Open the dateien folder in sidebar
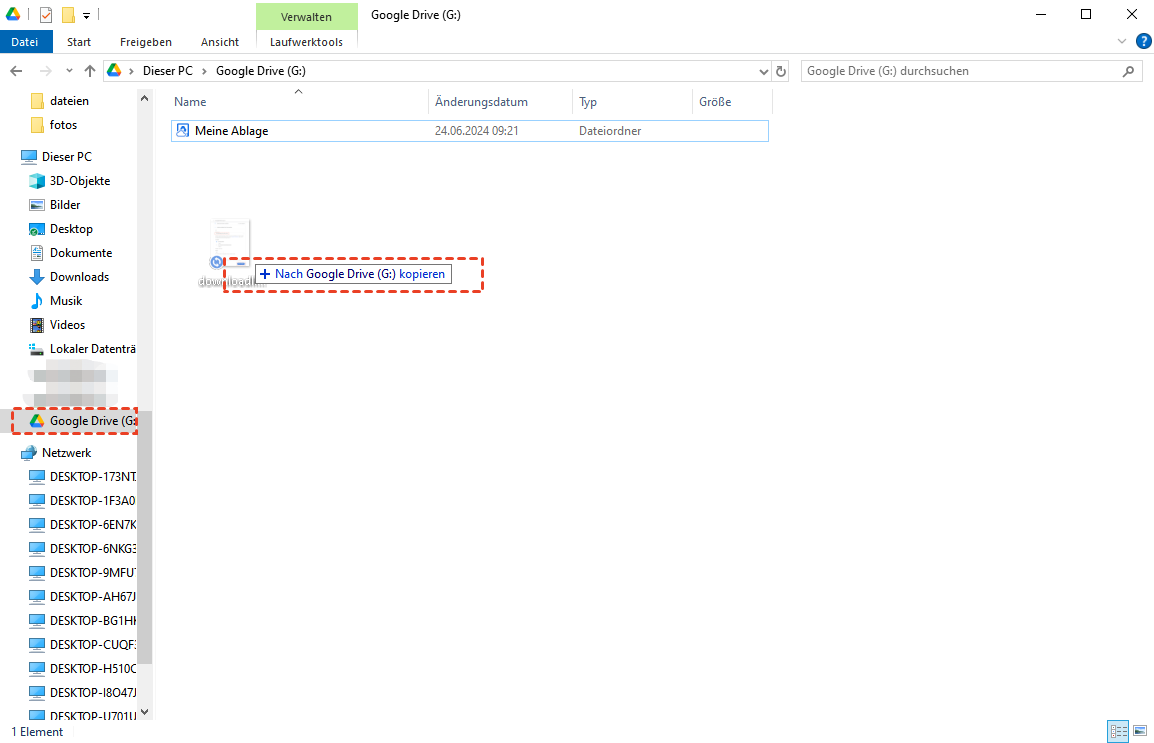 (x=69, y=101)
